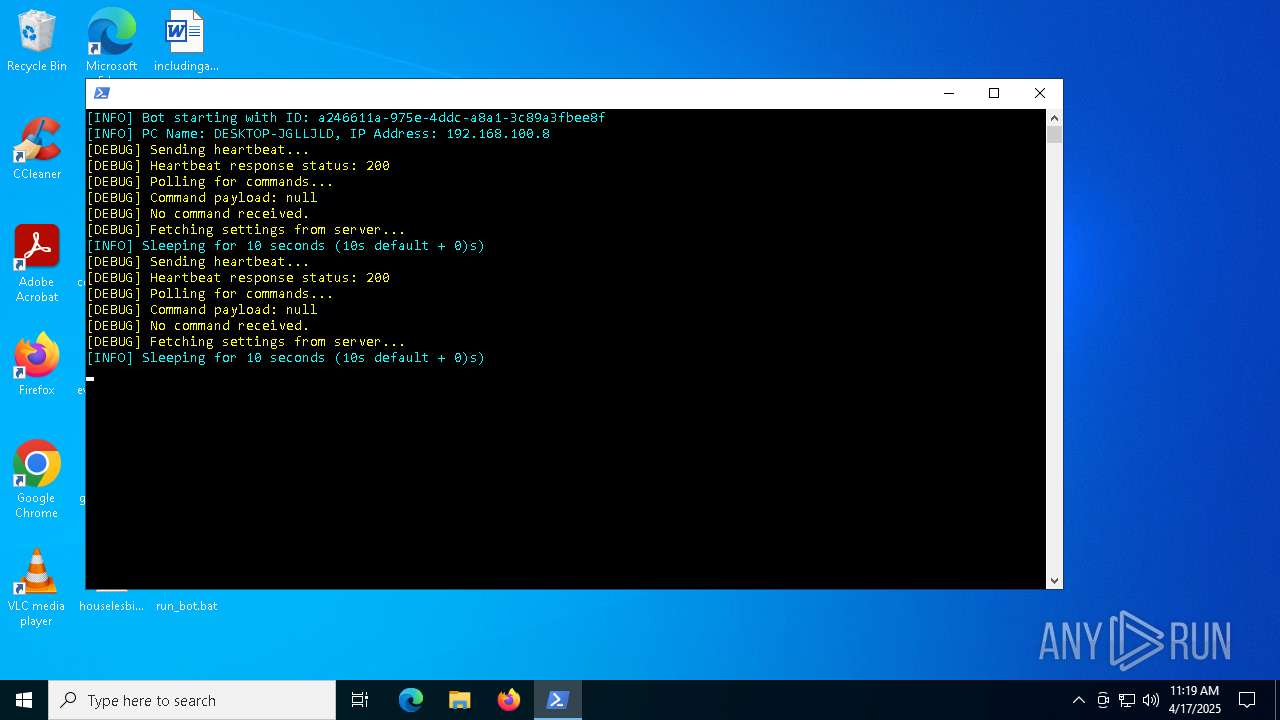Launch the Adobe Acrobat desktop shortcut
This screenshot has width=1280, height=720.
[x=37, y=264]
